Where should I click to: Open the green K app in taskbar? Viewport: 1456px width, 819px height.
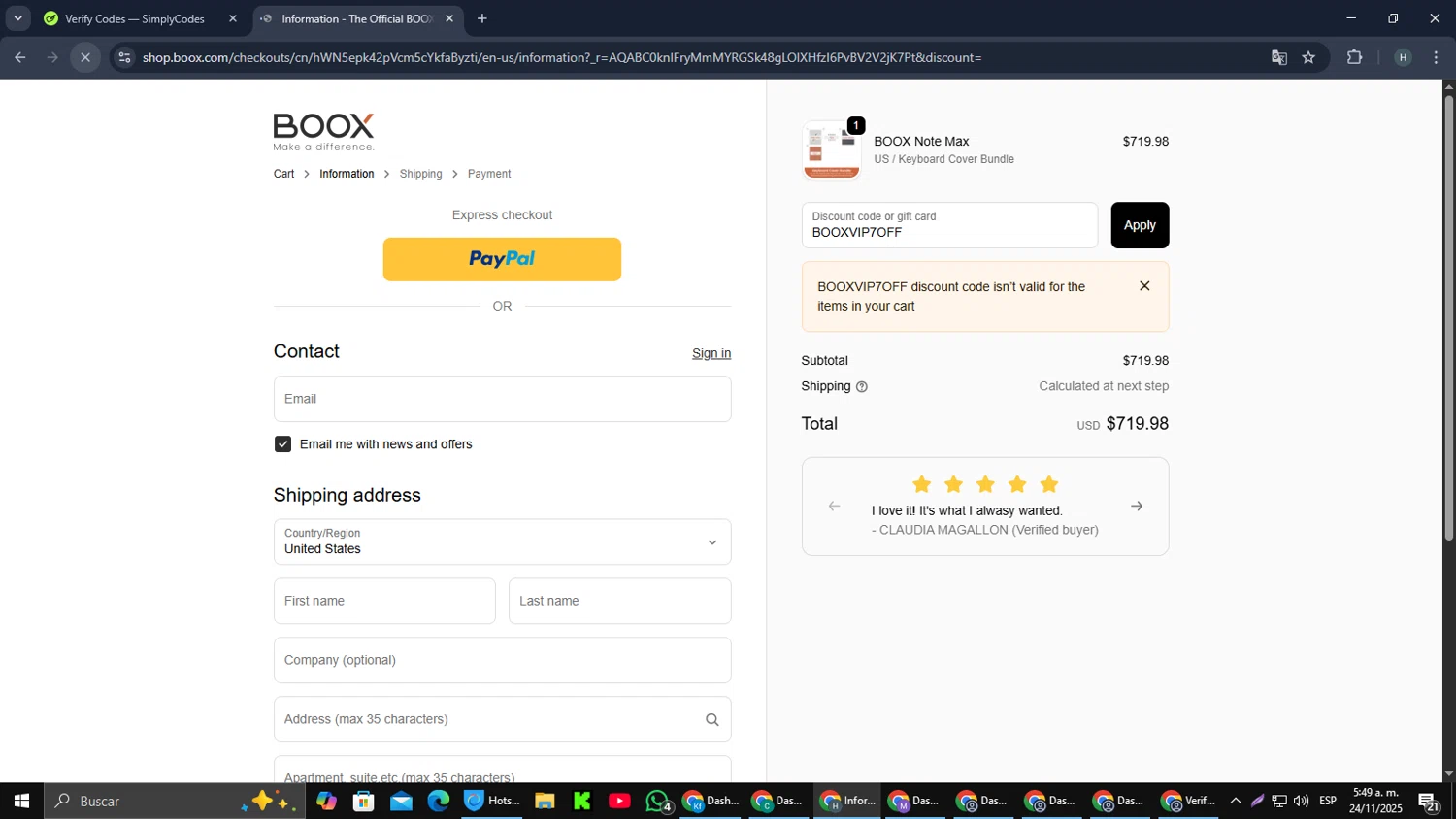pyautogui.click(x=582, y=801)
